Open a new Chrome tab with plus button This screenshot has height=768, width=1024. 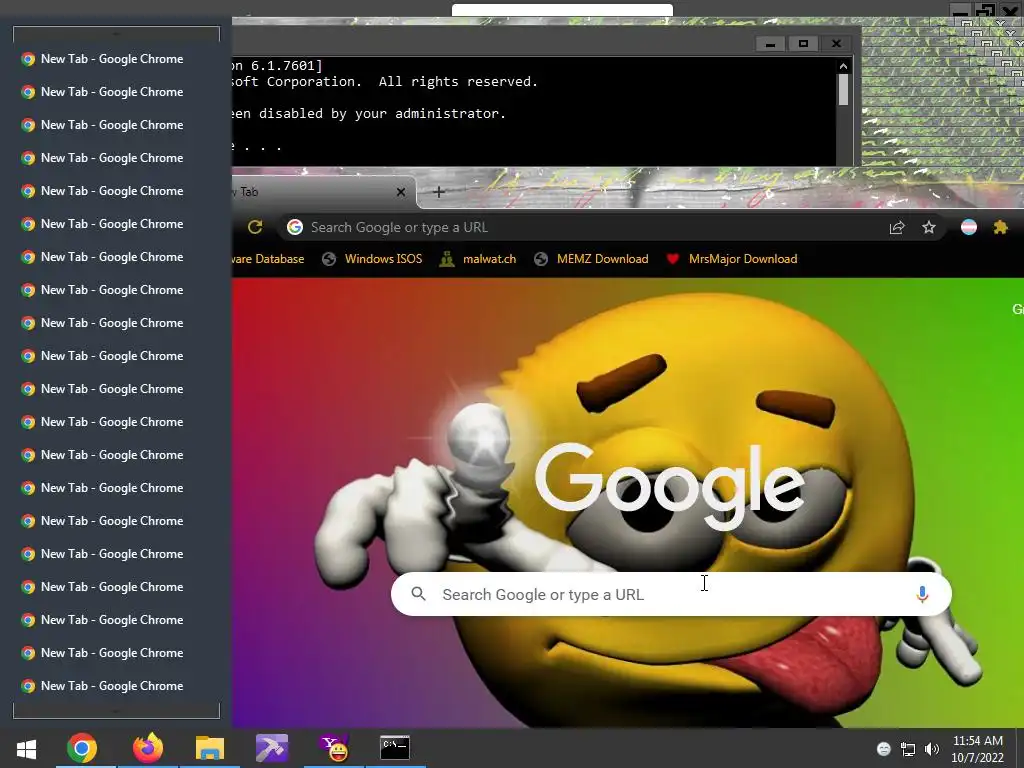click(439, 192)
